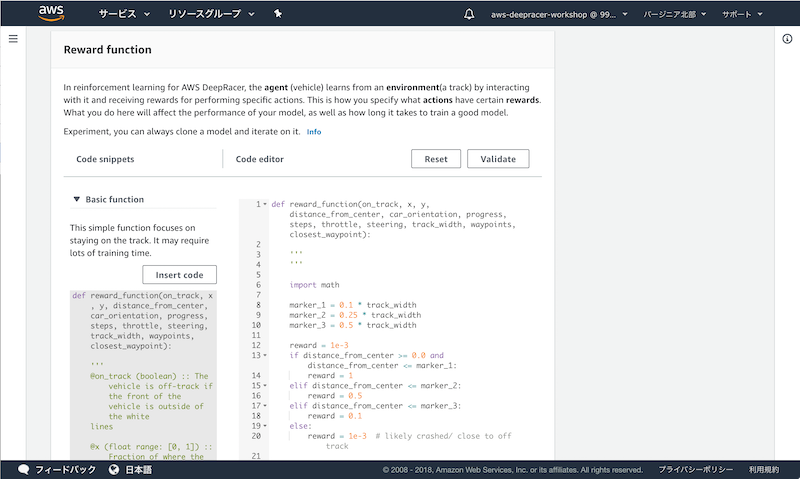Click '@on_track (boolean)' in the snippet
Screen dimensions: 800x479
(x=133, y=376)
